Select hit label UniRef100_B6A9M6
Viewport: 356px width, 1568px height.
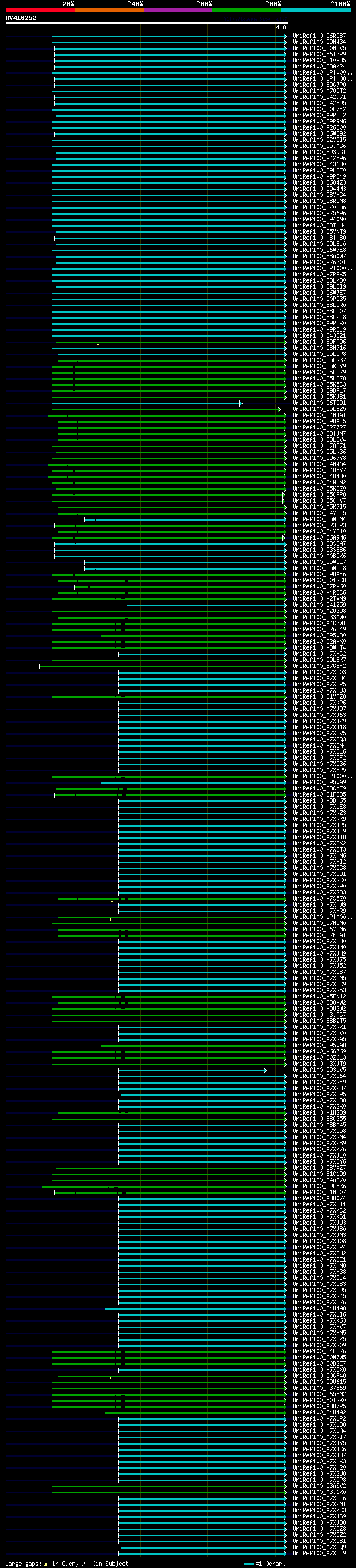pyautogui.click(x=319, y=537)
